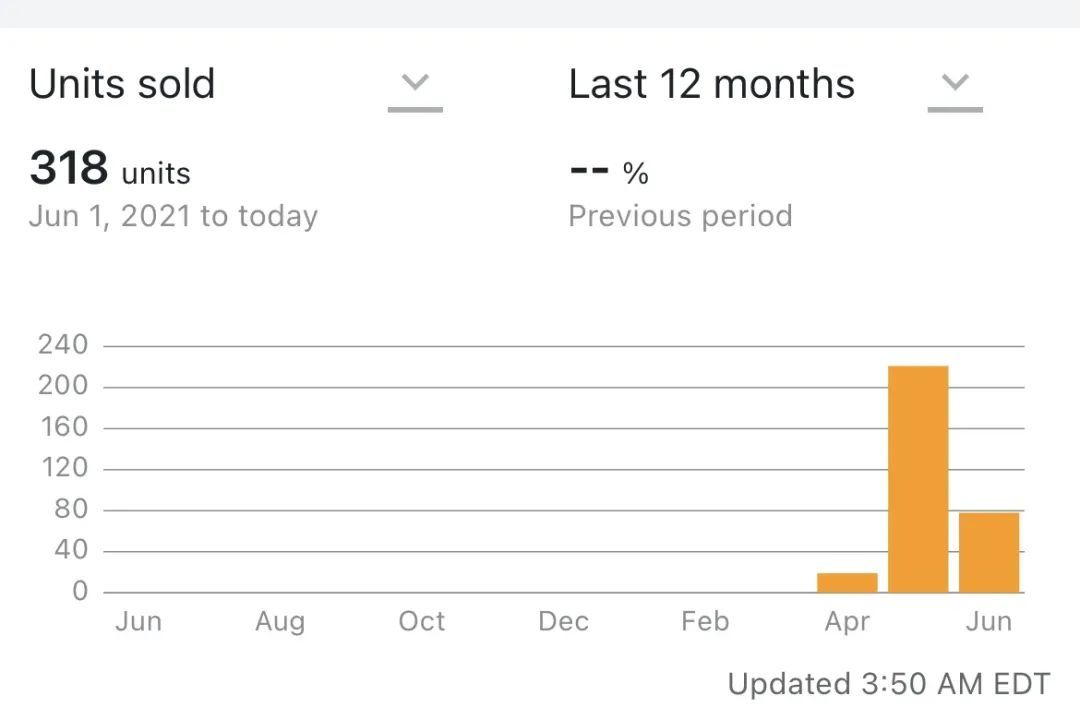This screenshot has width=1080, height=720.
Task: Click the Apr label on x-axis
Action: [x=847, y=622]
